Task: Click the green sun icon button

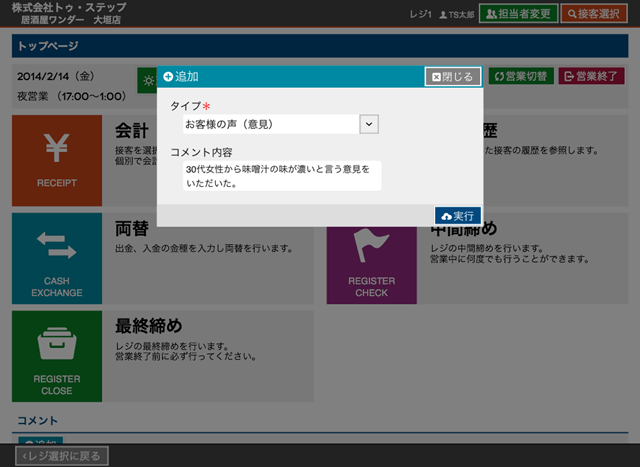Action: pyautogui.click(x=147, y=77)
